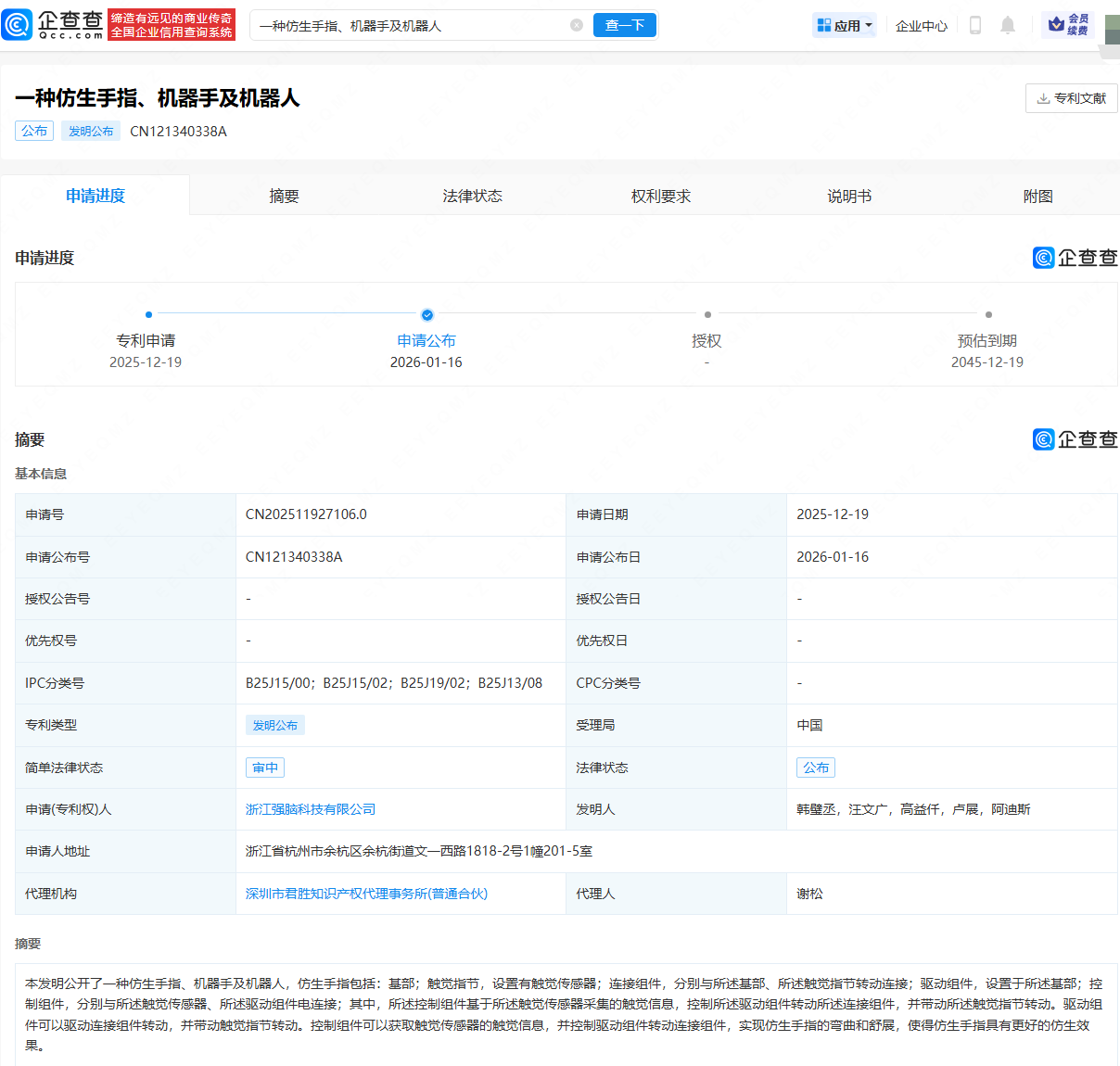Viewport: 1120px width, 1066px height.
Task: Switch to the 法律状态 tab
Action: coord(472,196)
